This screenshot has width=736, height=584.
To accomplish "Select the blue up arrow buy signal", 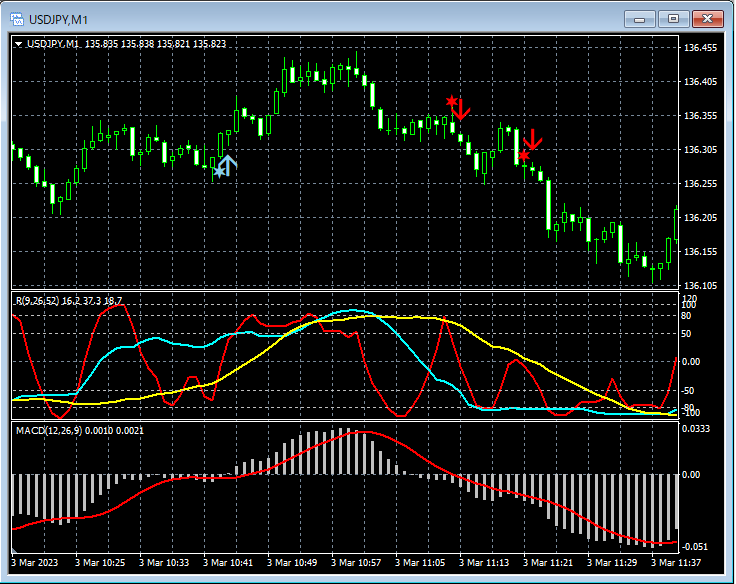I will click(228, 165).
